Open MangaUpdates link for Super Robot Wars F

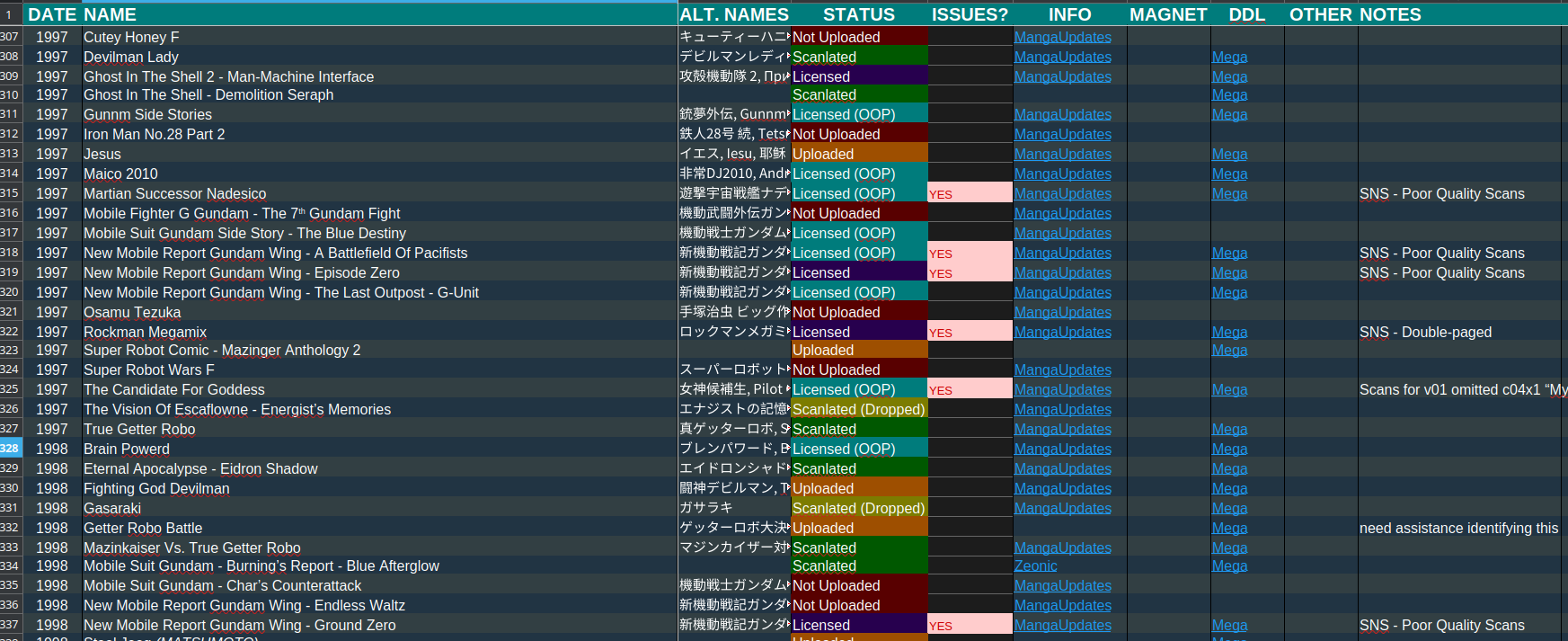pyautogui.click(x=1062, y=369)
